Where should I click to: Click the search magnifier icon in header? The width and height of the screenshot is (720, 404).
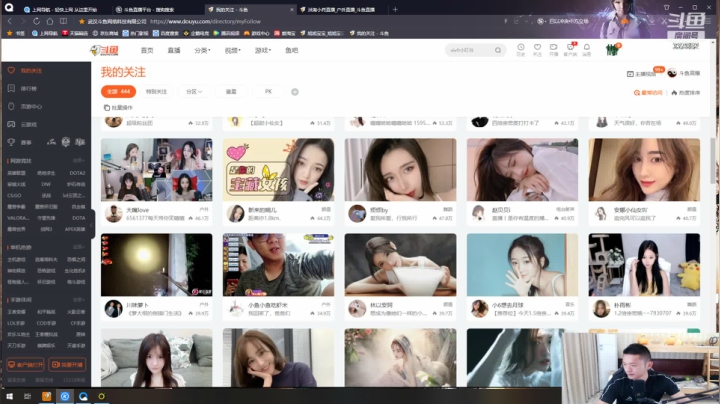[498, 50]
